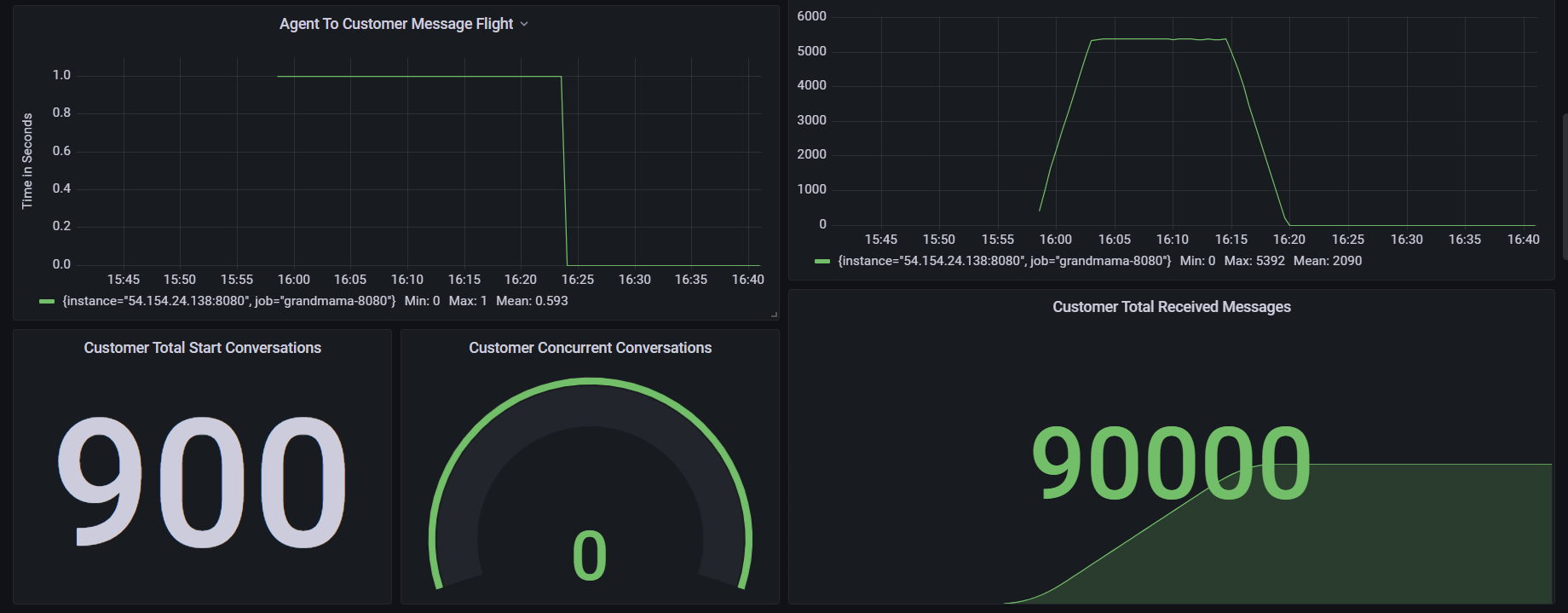The width and height of the screenshot is (1568, 613).
Task: Click the 0 value inside the gauge
Action: [590, 556]
